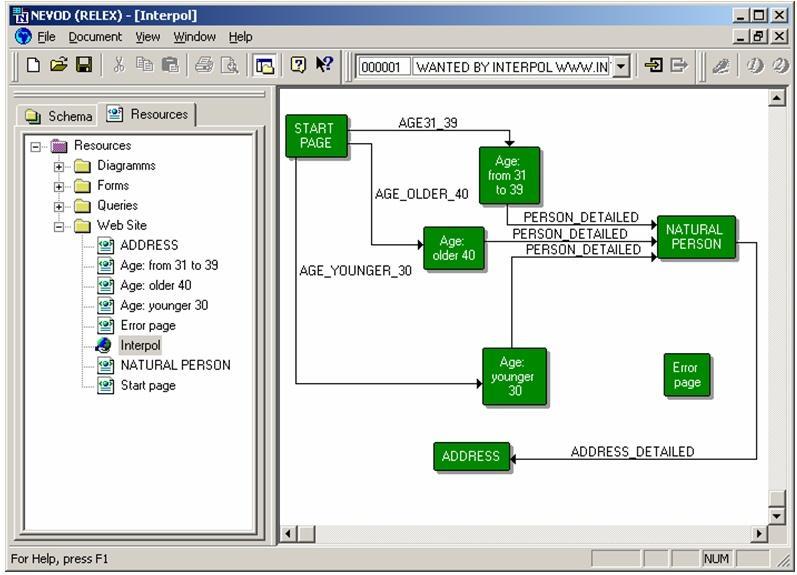Select the START PAGE diagram node

314,136
